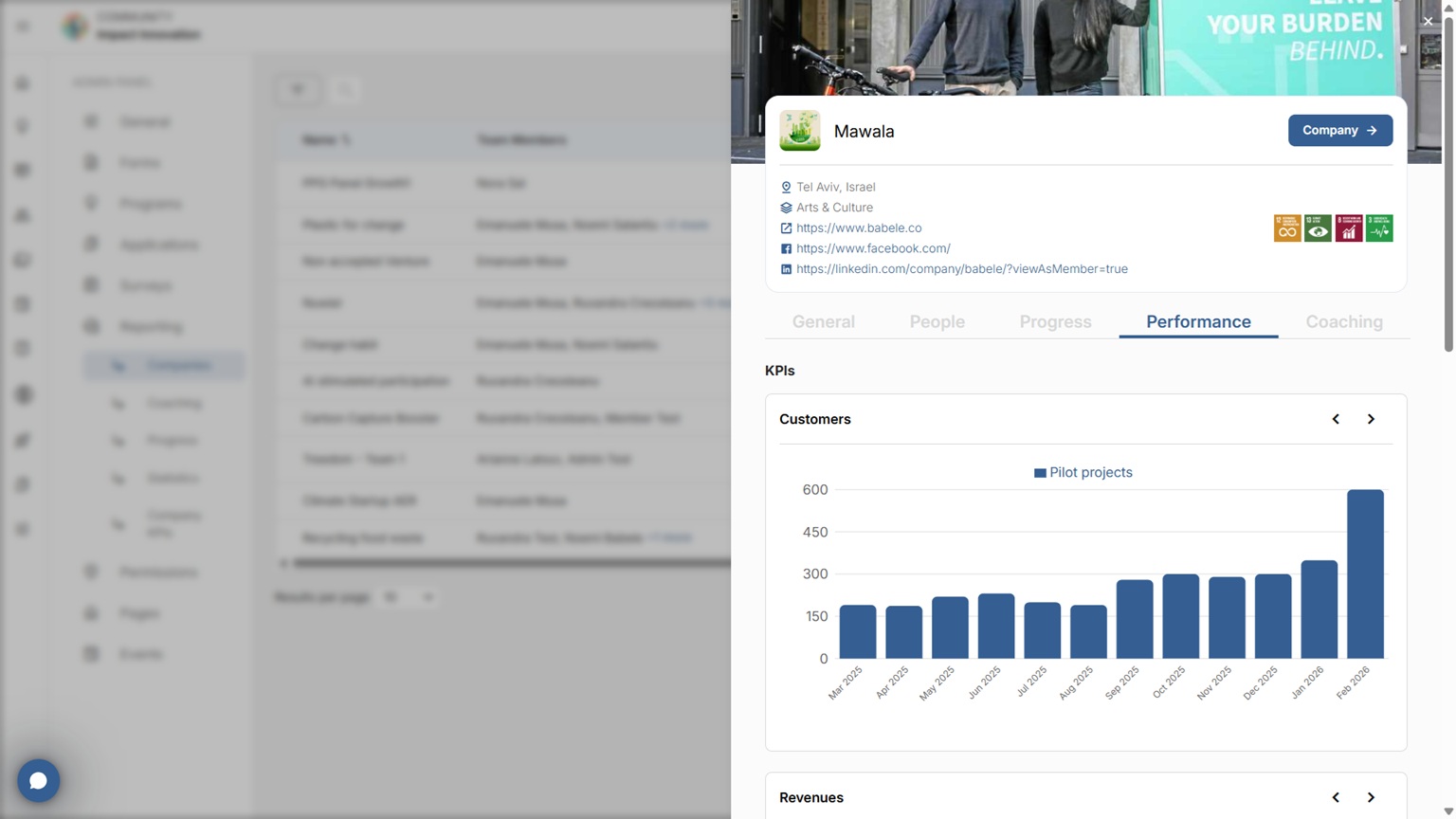Click the SDG 13 Climate Action badge
Image resolution: width=1456 pixels, height=819 pixels.
tap(1318, 228)
